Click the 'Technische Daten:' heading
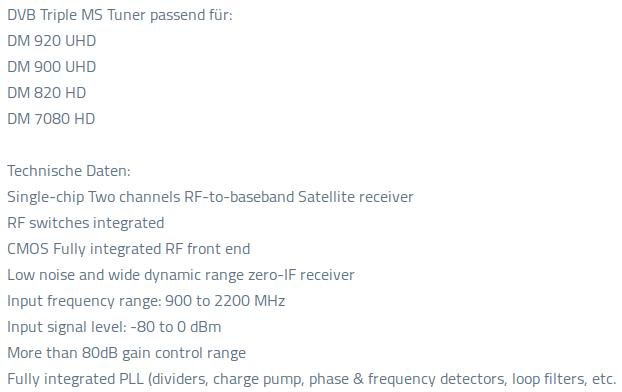 point(69,171)
